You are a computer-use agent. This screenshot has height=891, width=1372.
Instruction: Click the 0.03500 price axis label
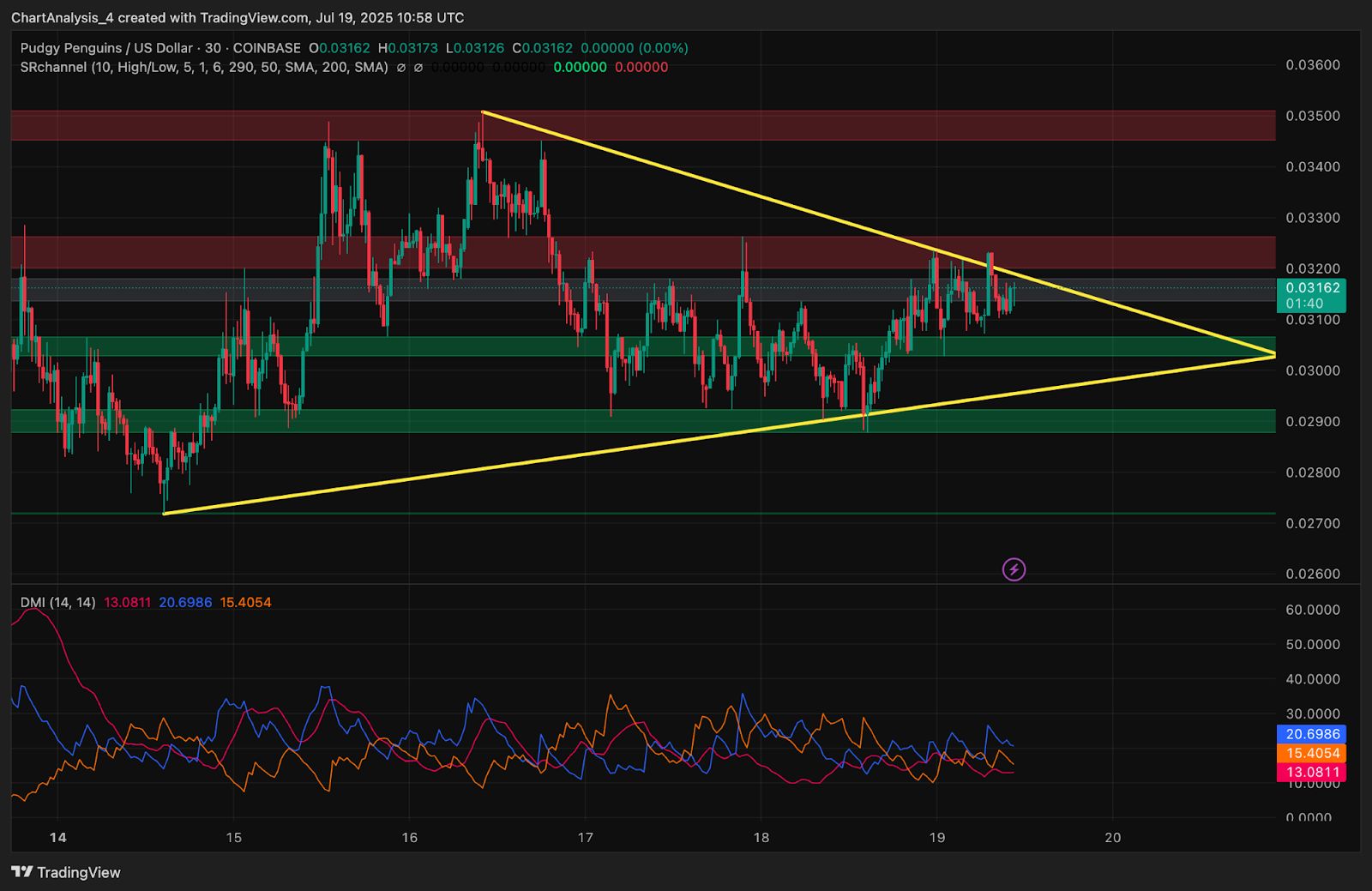click(1313, 116)
